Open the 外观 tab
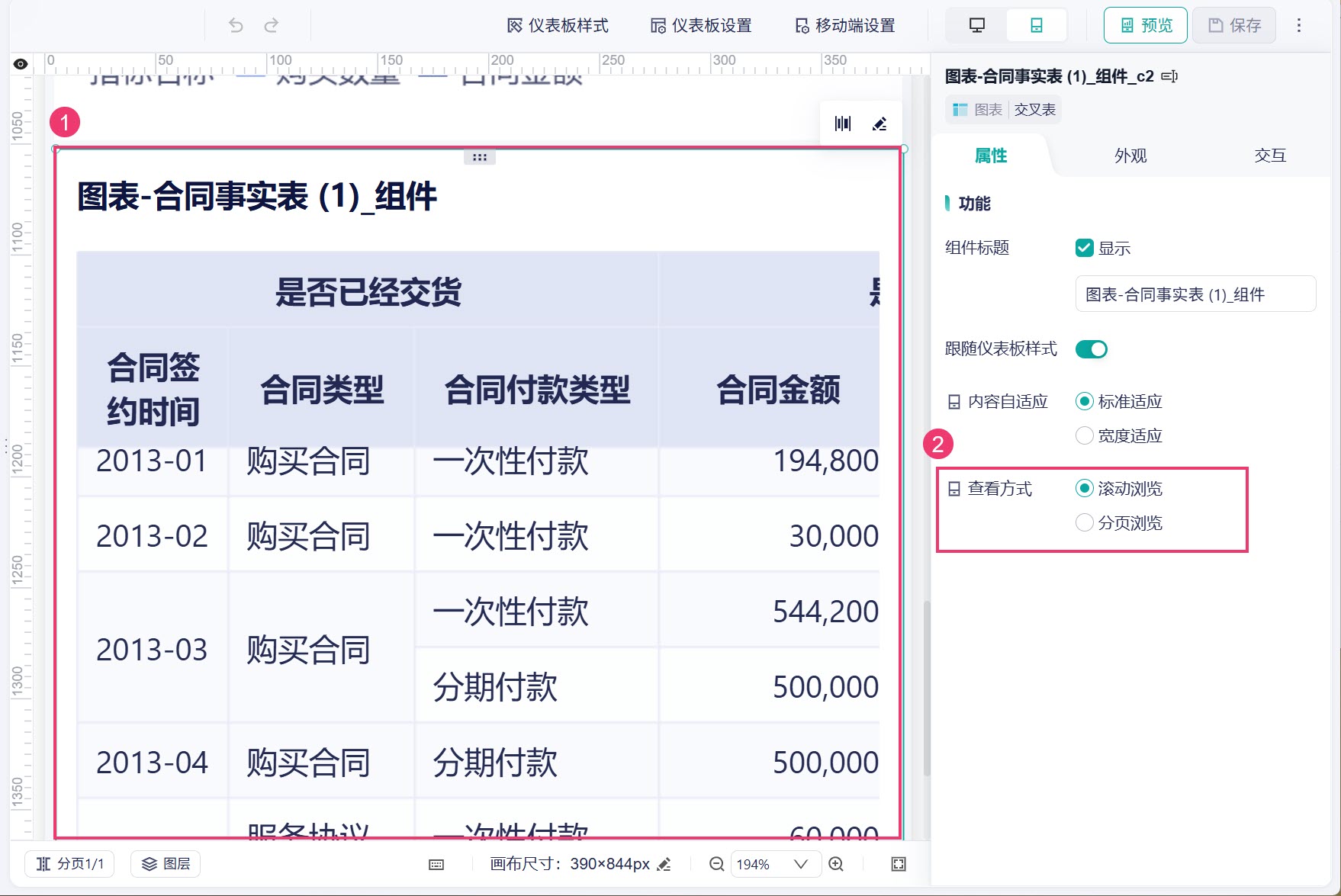 [x=1130, y=156]
